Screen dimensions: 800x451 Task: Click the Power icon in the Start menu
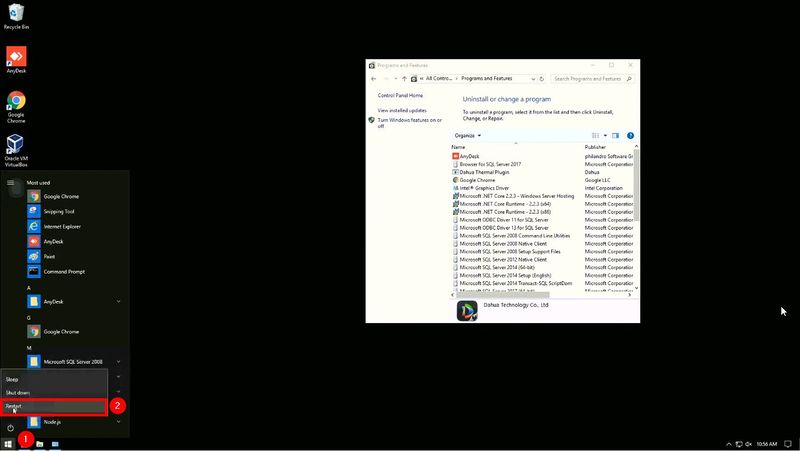pos(11,428)
